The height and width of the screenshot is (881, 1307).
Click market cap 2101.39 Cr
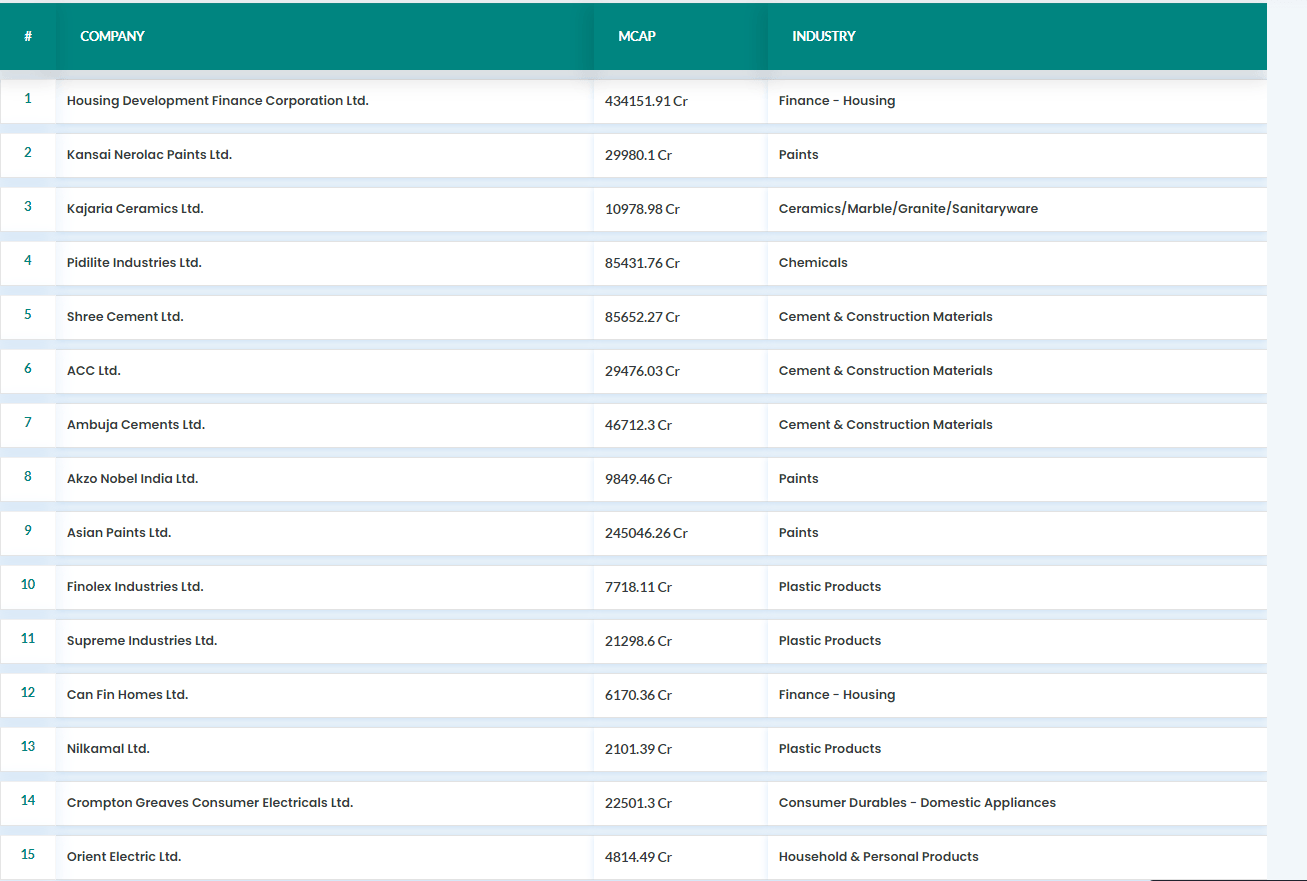tap(638, 749)
